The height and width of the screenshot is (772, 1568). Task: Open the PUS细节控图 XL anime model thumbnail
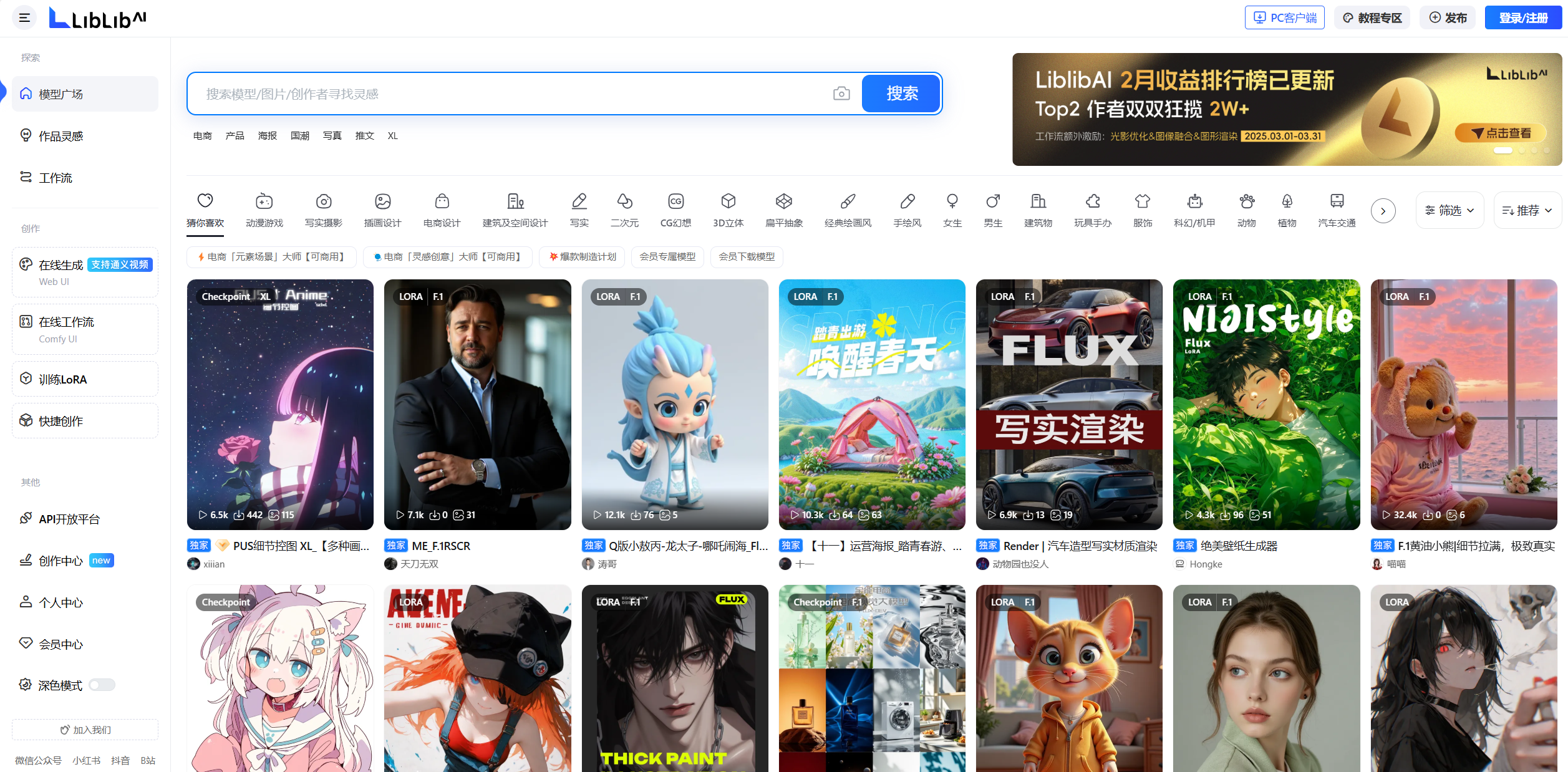pos(280,405)
